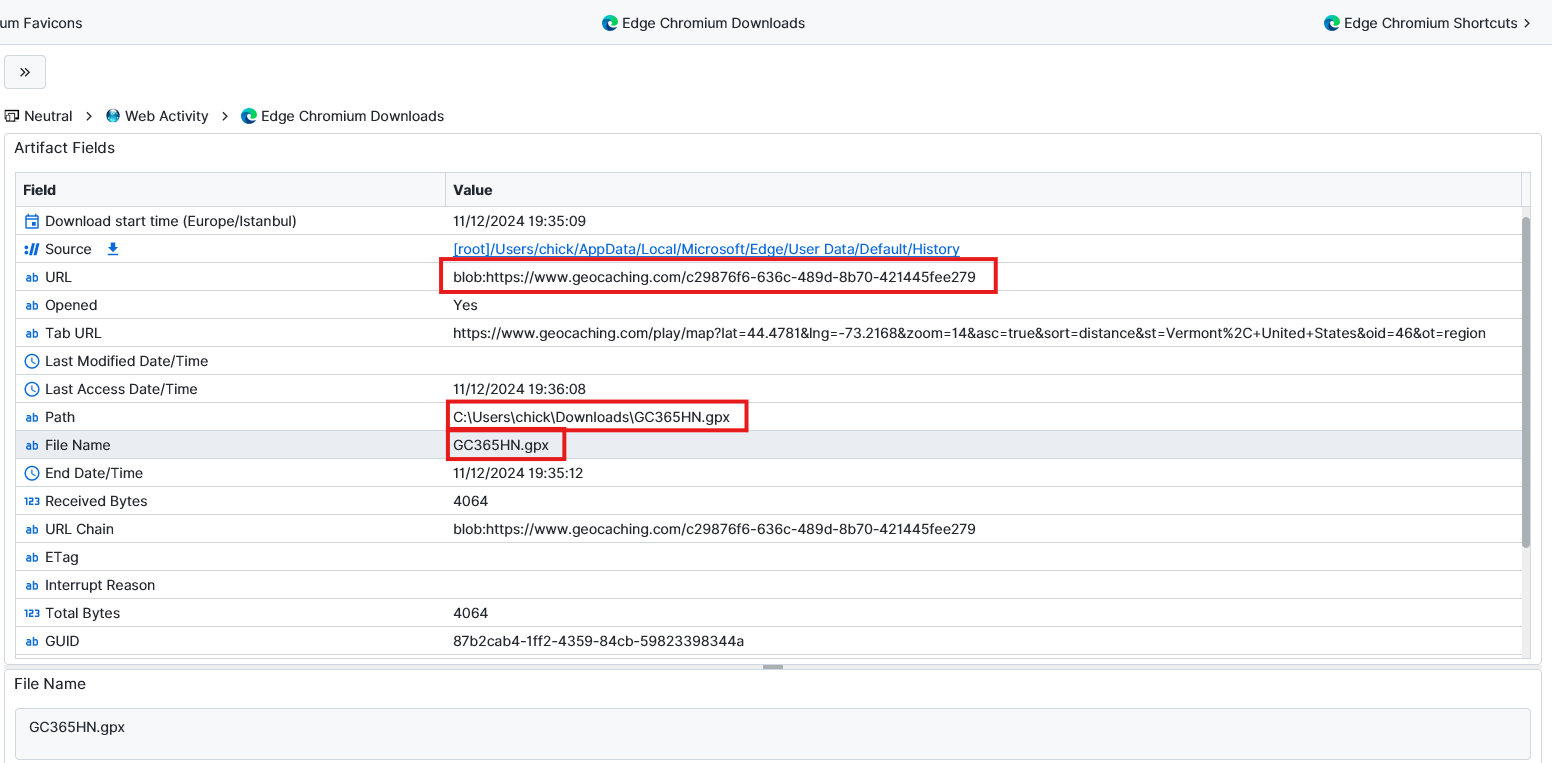Viewport: 1556px width, 763px height.
Task: Click the clock icon beside Last Access Date/Time
Action: (32, 389)
